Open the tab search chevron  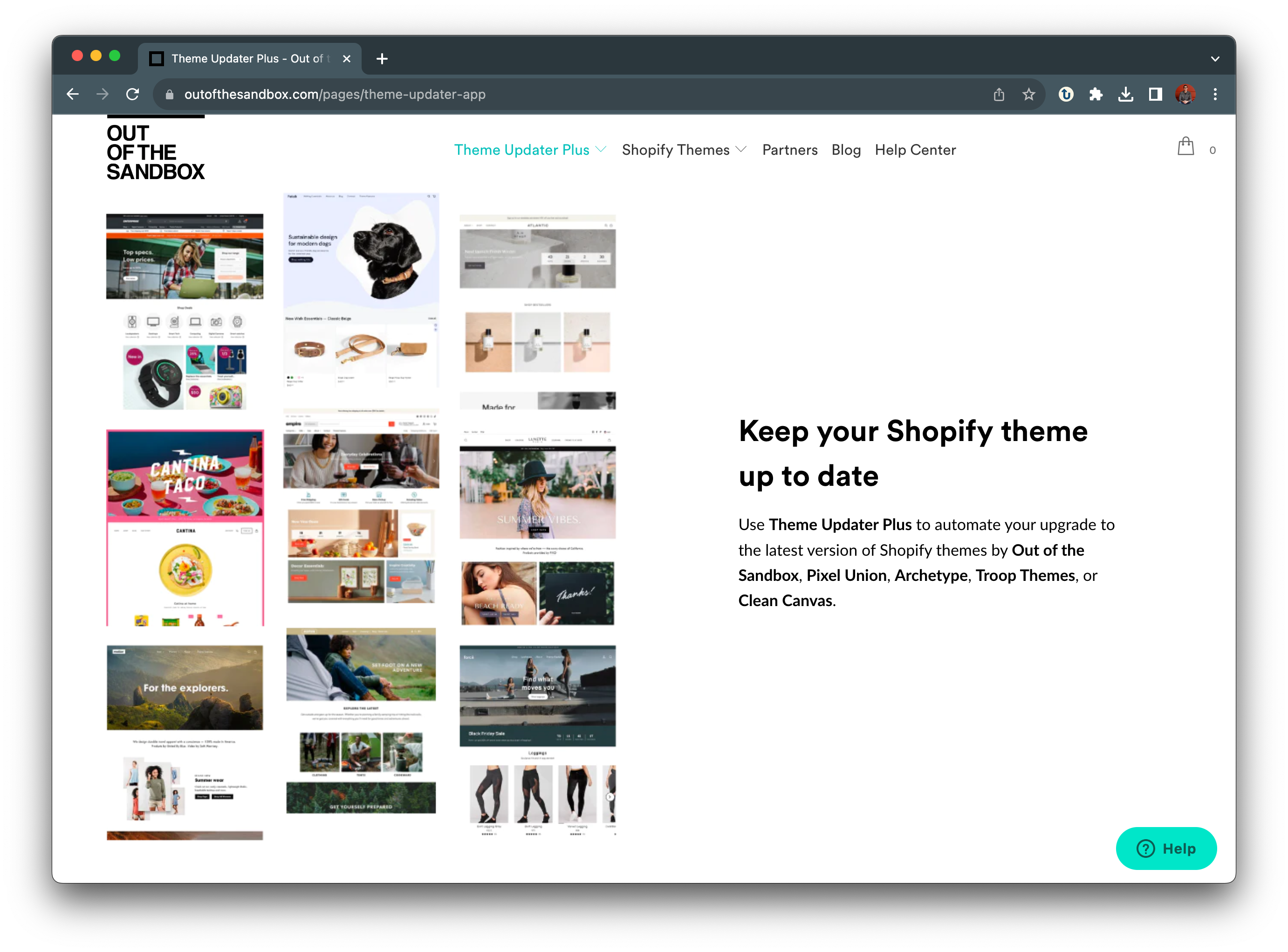point(1215,59)
